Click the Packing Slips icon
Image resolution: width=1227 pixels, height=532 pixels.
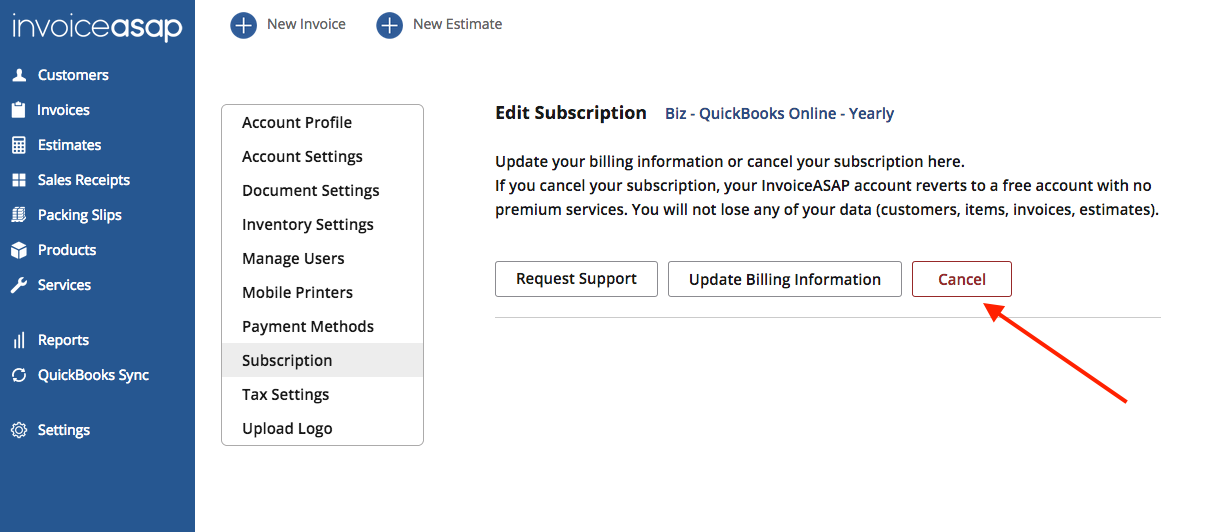(18, 215)
